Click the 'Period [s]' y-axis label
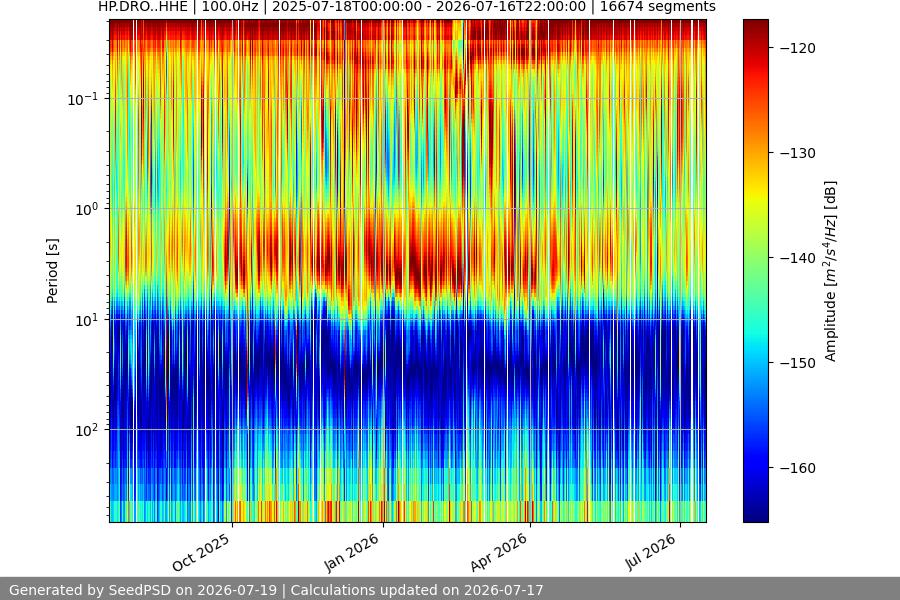This screenshot has width=900, height=600. [52, 271]
